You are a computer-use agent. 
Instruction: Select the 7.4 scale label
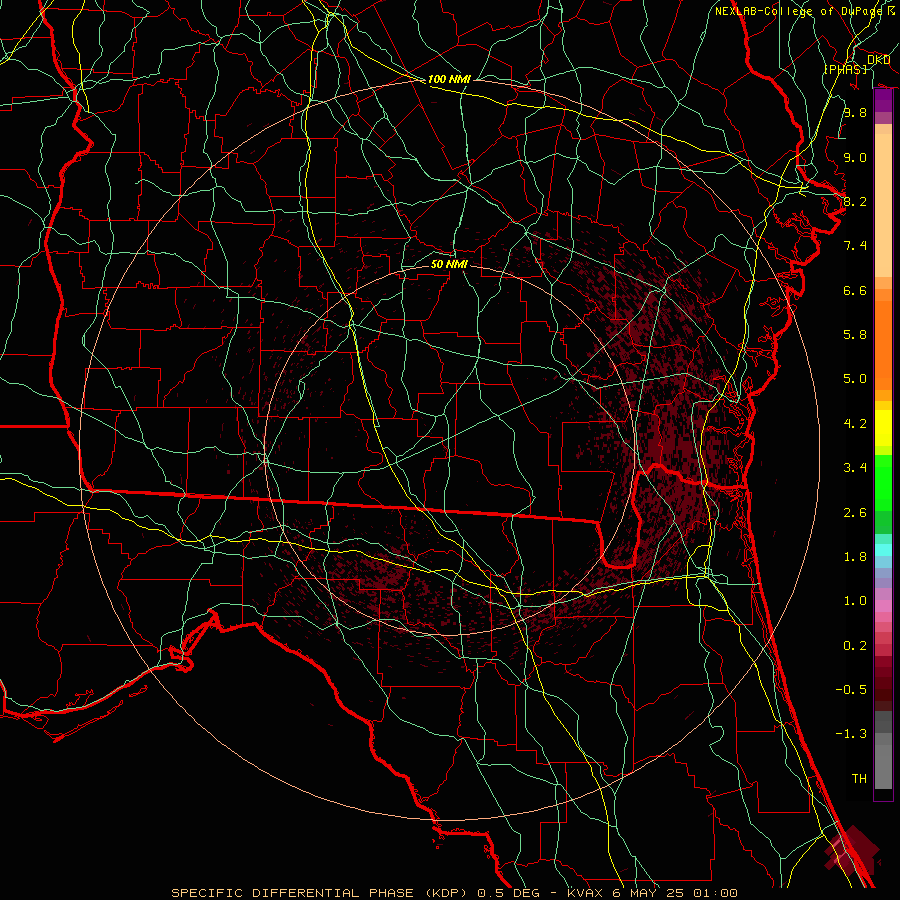[855, 246]
